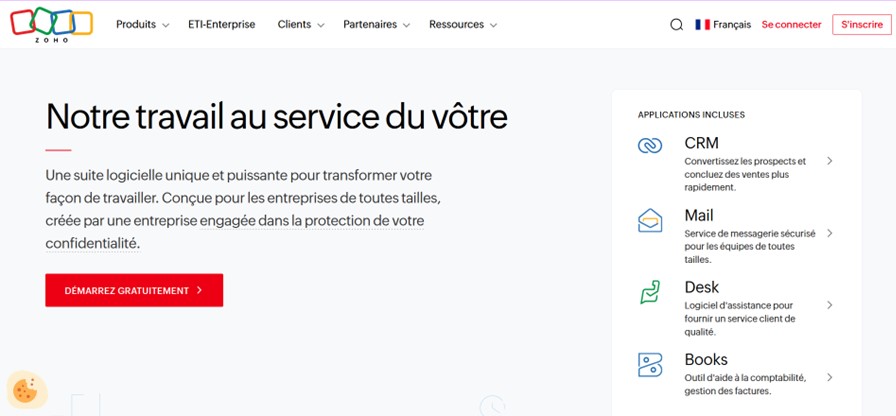Expand the Produits dropdown menu
896x416 pixels.
tap(142, 25)
